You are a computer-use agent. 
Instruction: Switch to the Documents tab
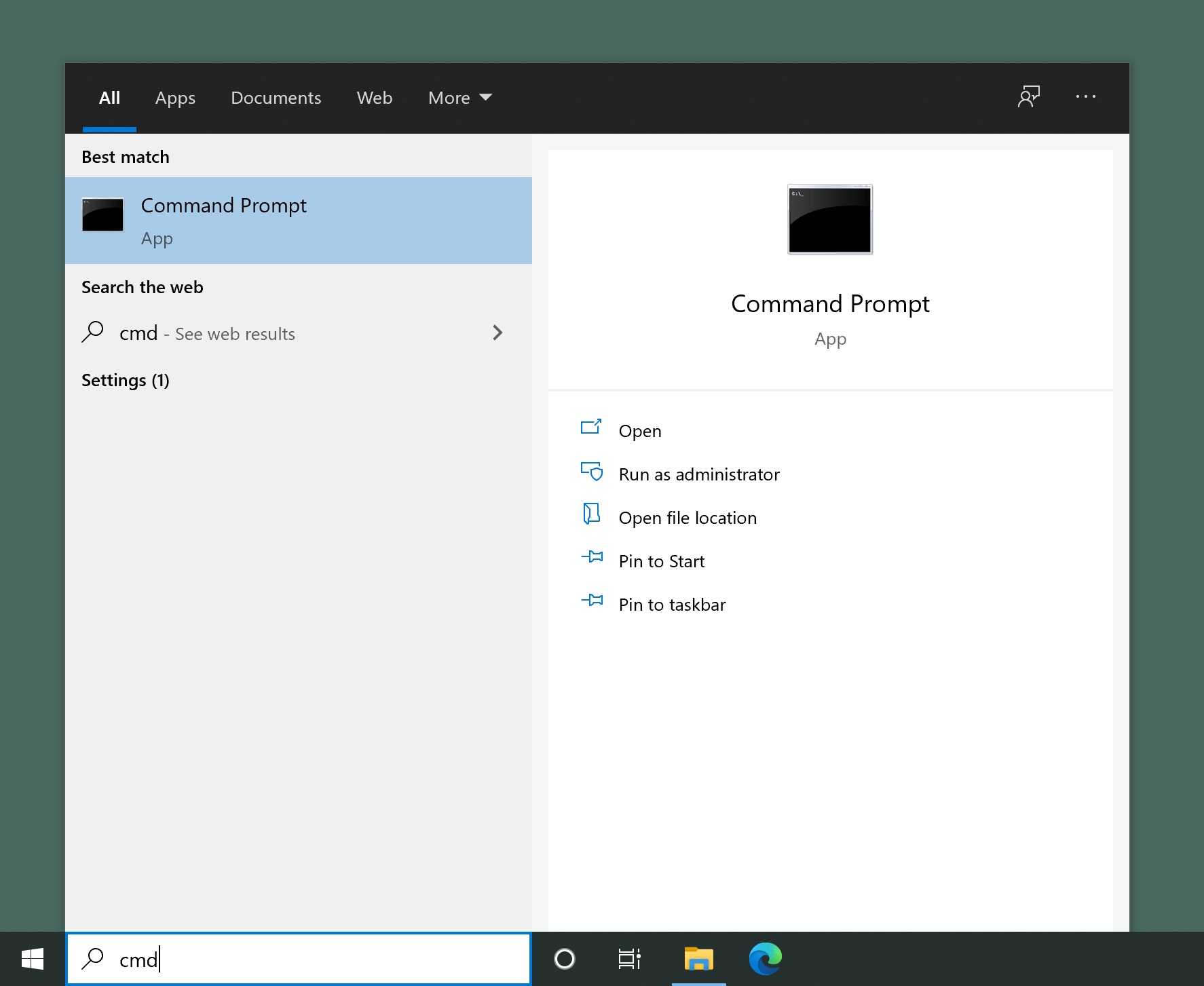276,98
